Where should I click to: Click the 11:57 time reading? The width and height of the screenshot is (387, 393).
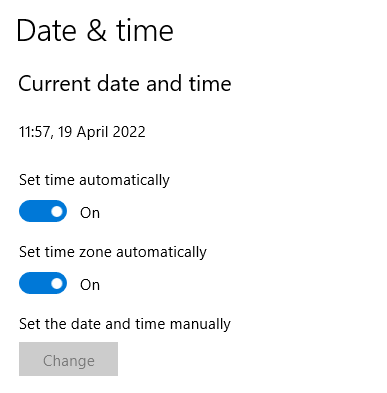(x=35, y=132)
